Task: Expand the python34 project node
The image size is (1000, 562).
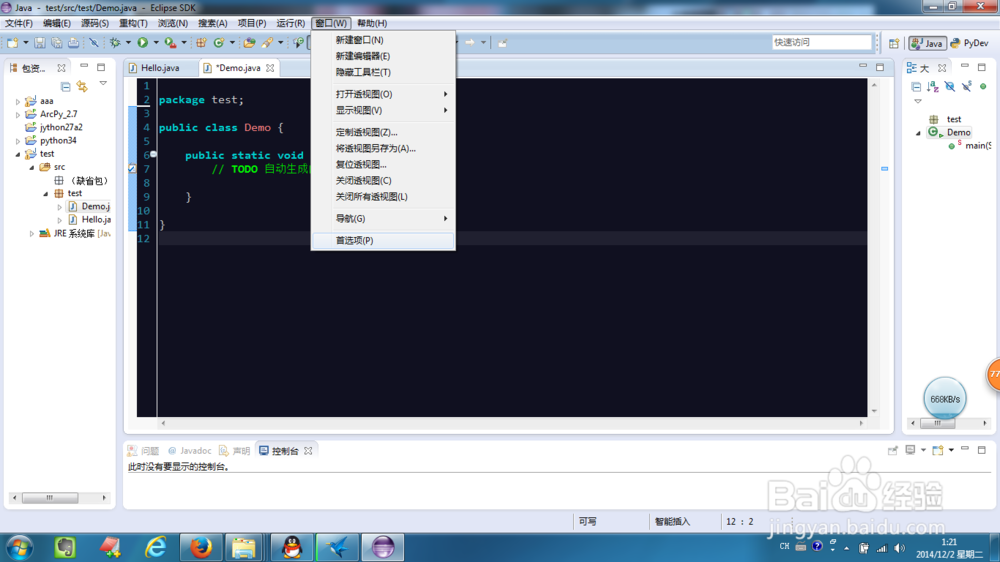Action: (18, 140)
